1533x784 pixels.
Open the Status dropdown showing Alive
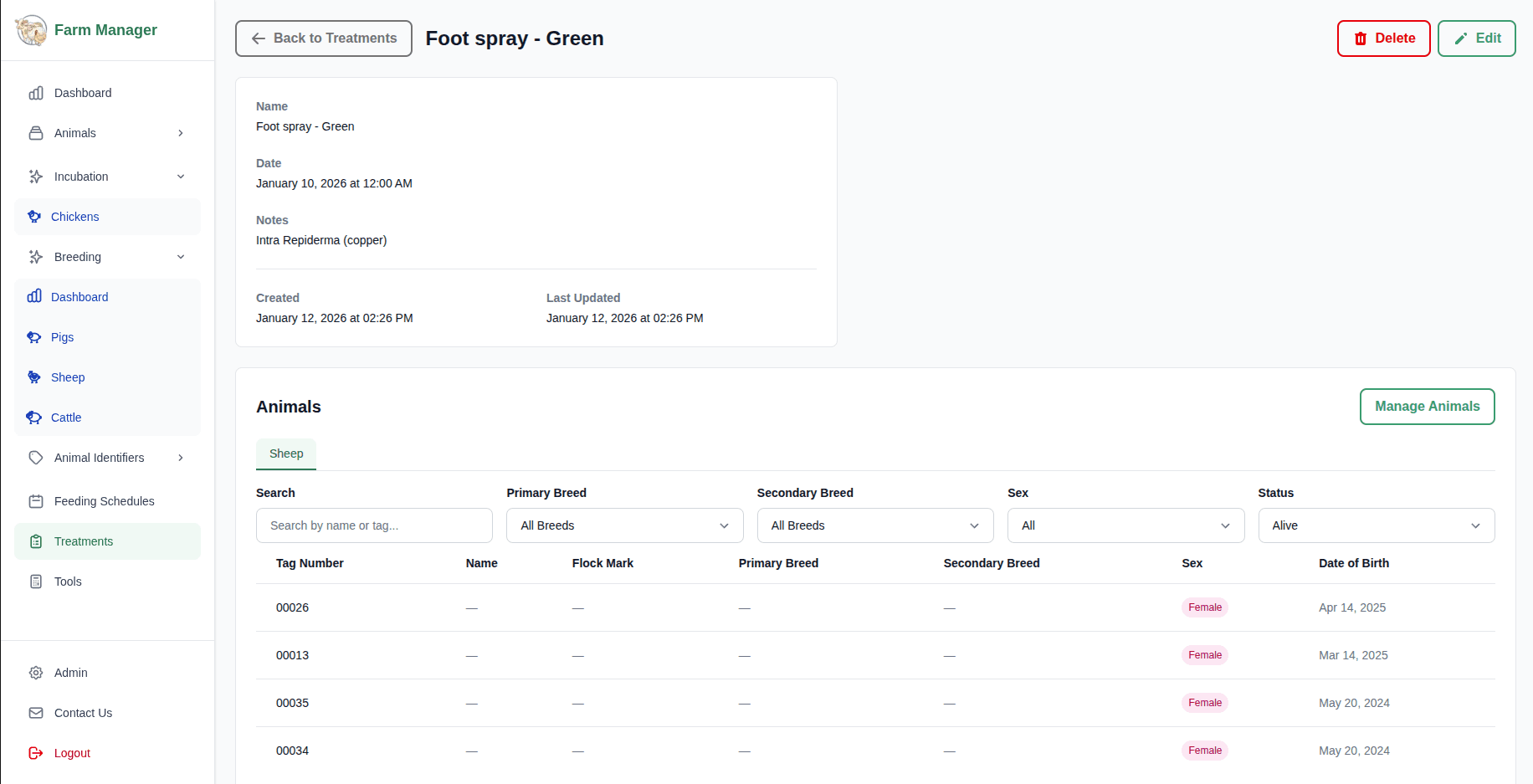pyautogui.click(x=1376, y=525)
